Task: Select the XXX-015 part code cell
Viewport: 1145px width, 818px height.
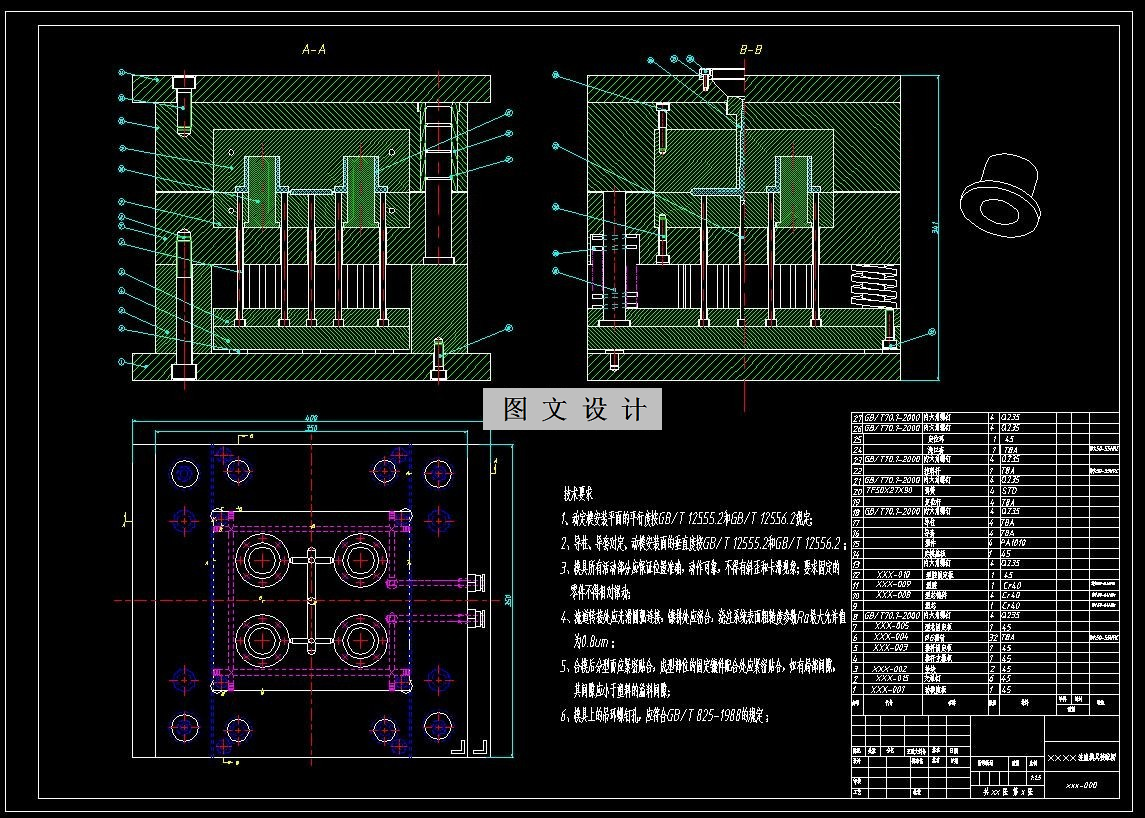Action: tap(892, 679)
